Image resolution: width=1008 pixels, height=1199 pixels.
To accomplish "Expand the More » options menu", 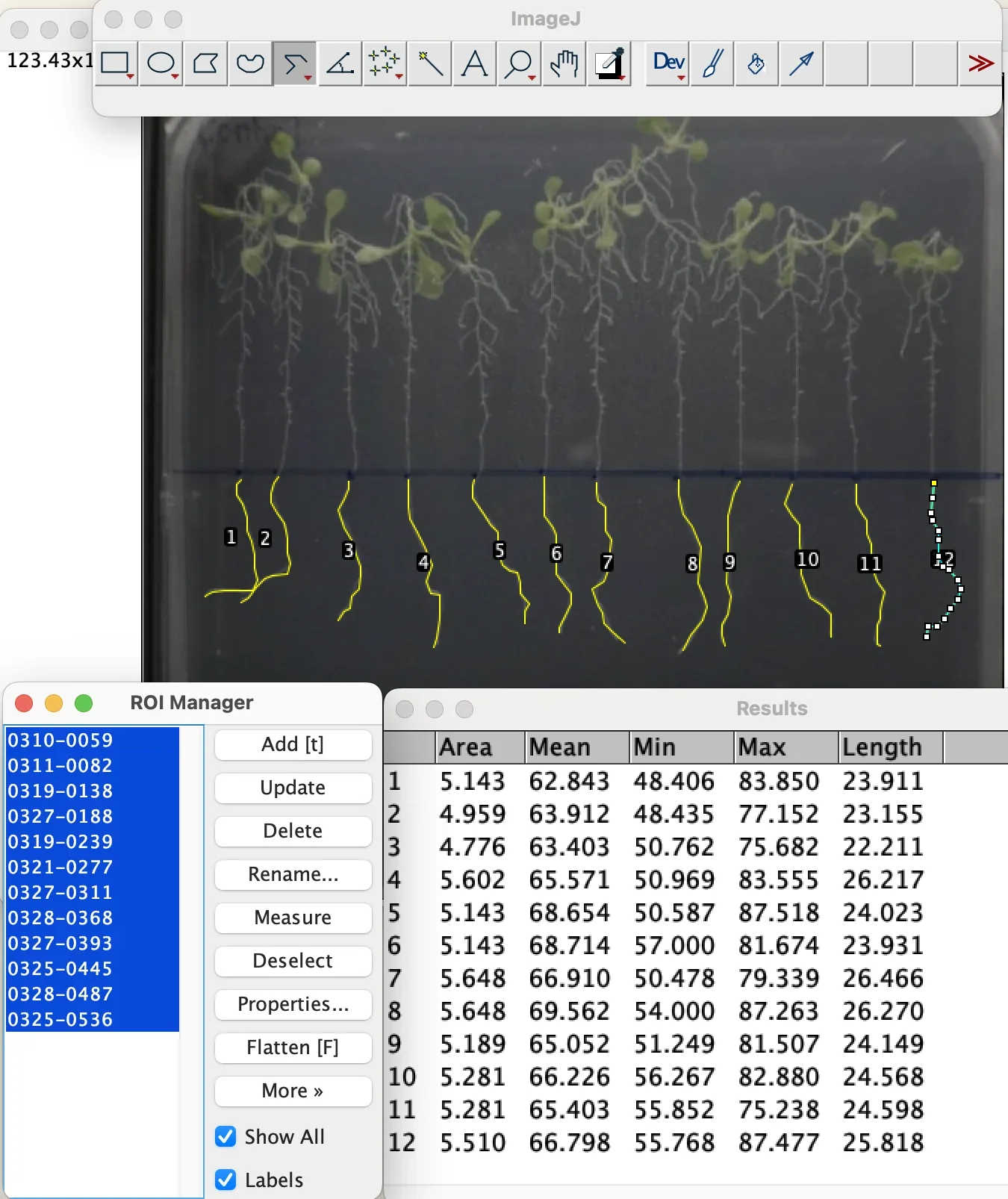I will (x=293, y=1091).
